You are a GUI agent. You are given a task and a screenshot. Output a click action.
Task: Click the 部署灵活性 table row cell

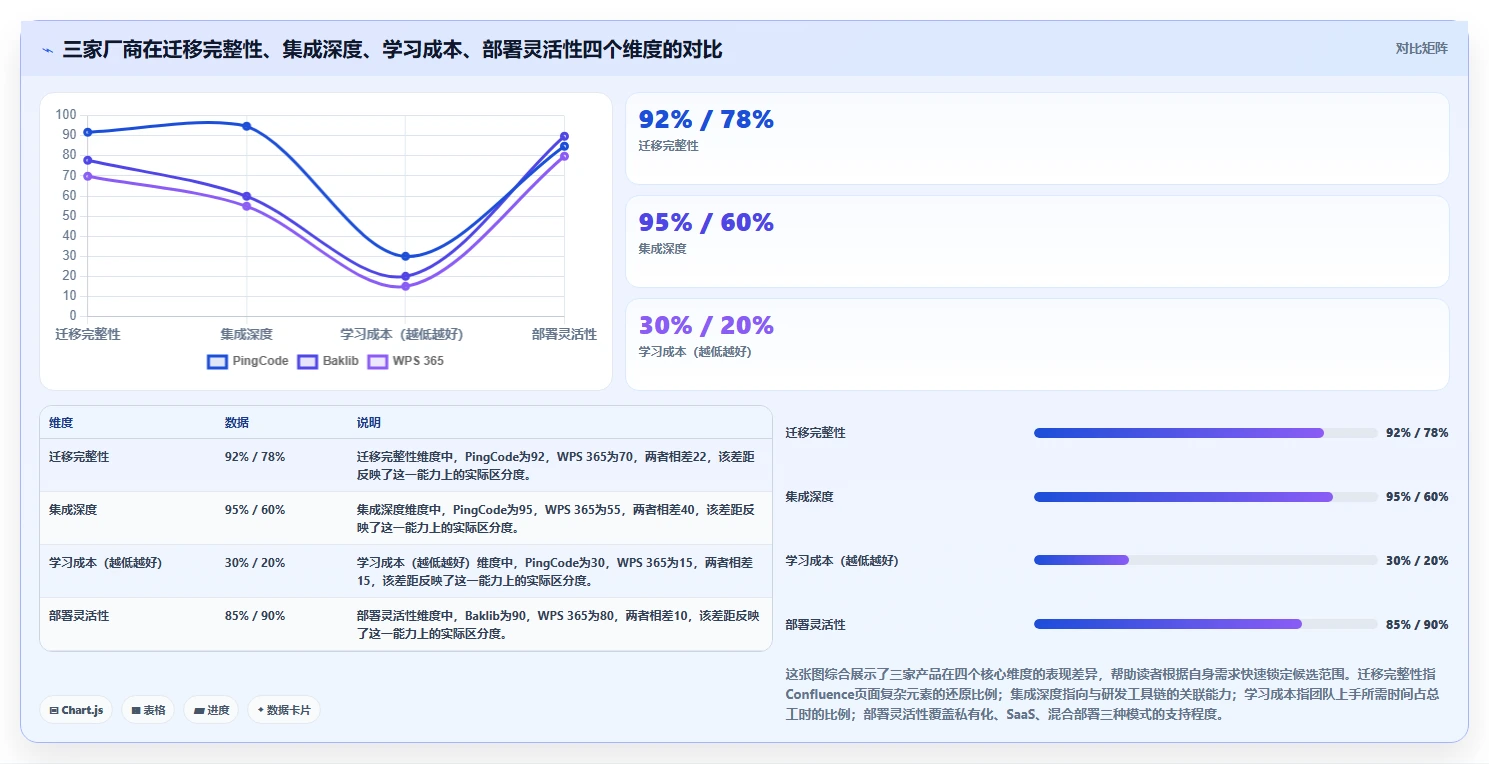point(79,615)
